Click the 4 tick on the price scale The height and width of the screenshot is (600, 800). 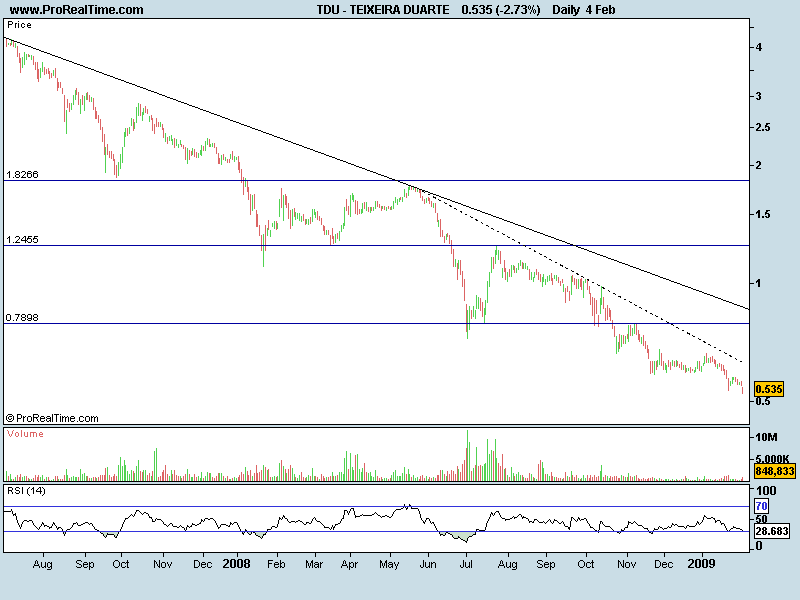click(759, 47)
